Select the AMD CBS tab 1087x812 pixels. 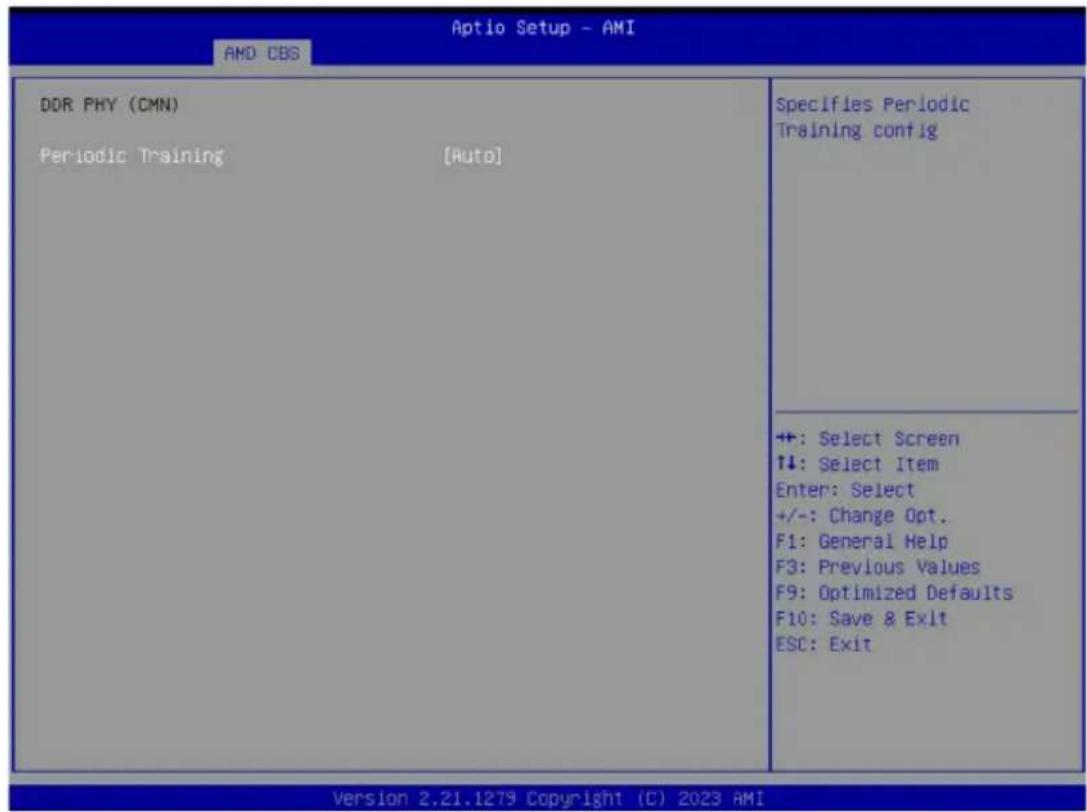tap(262, 53)
